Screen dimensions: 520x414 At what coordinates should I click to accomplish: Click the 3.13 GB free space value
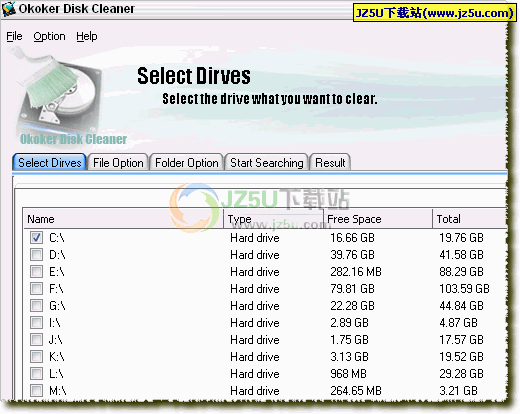(349, 357)
